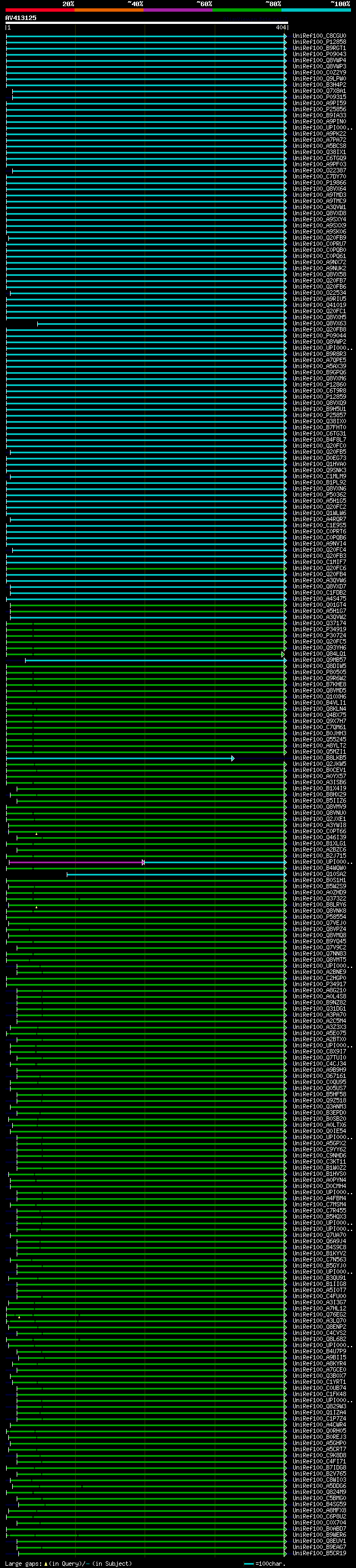Open the UniRef100_P19866 entry
This screenshot has height=1568, width=356.
click(319, 182)
